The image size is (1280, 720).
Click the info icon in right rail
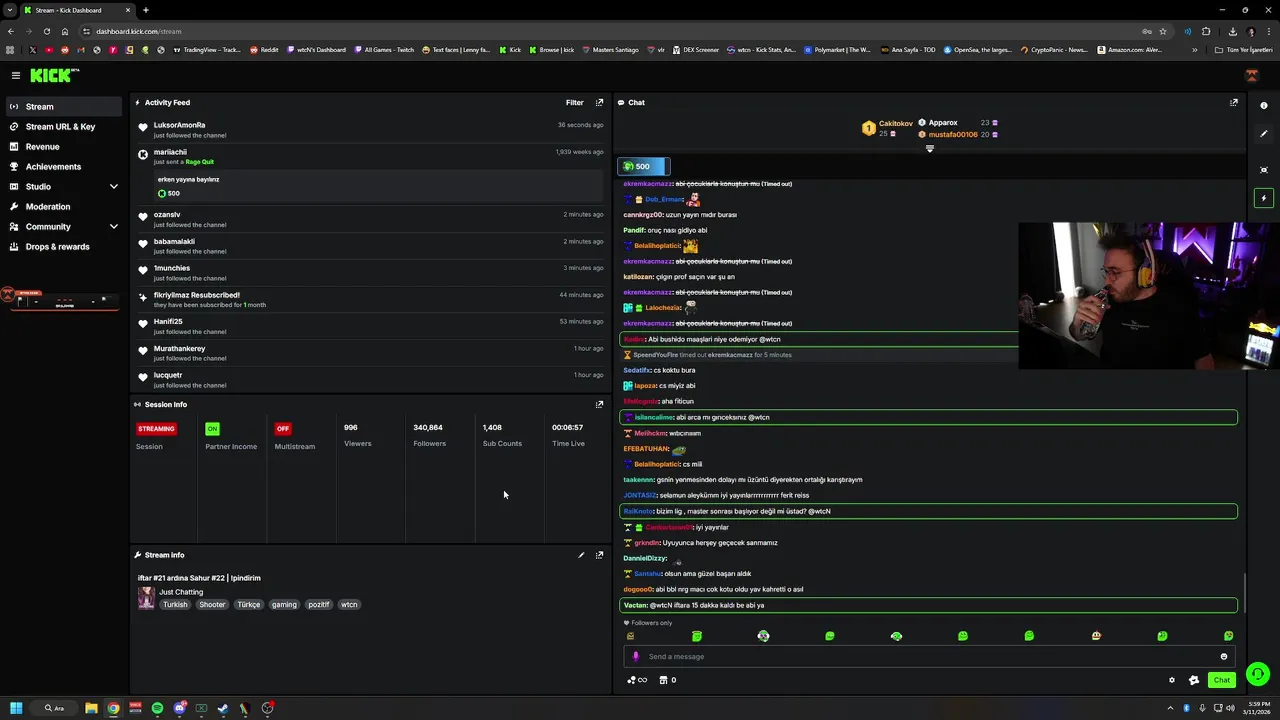click(x=1264, y=105)
